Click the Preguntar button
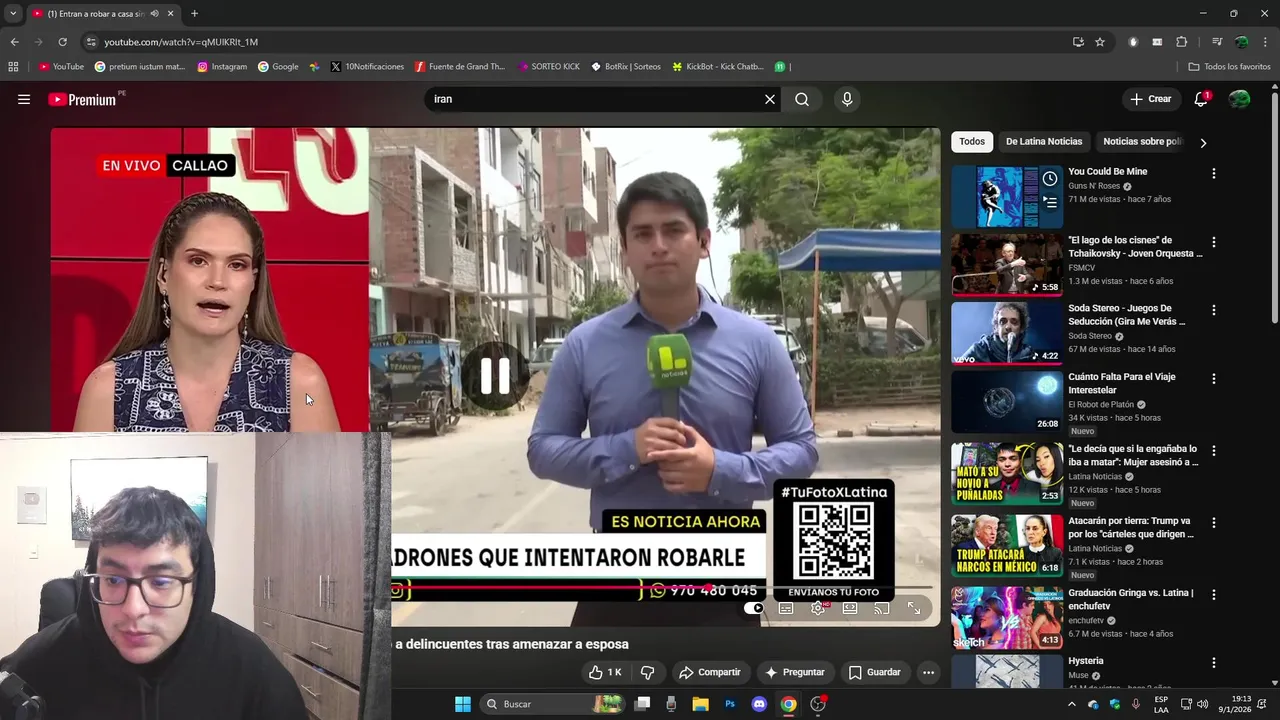Image resolution: width=1280 pixels, height=720 pixels. [794, 672]
